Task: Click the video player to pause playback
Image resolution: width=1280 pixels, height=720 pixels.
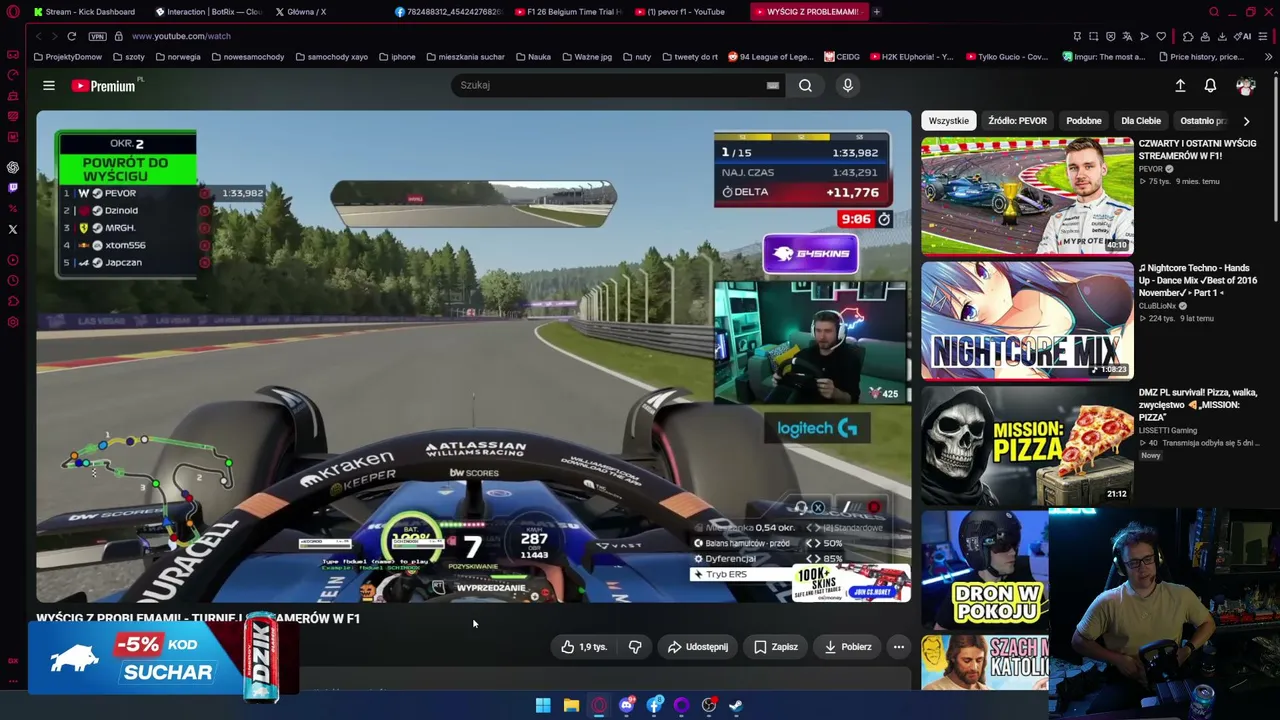Action: pyautogui.click(x=473, y=356)
